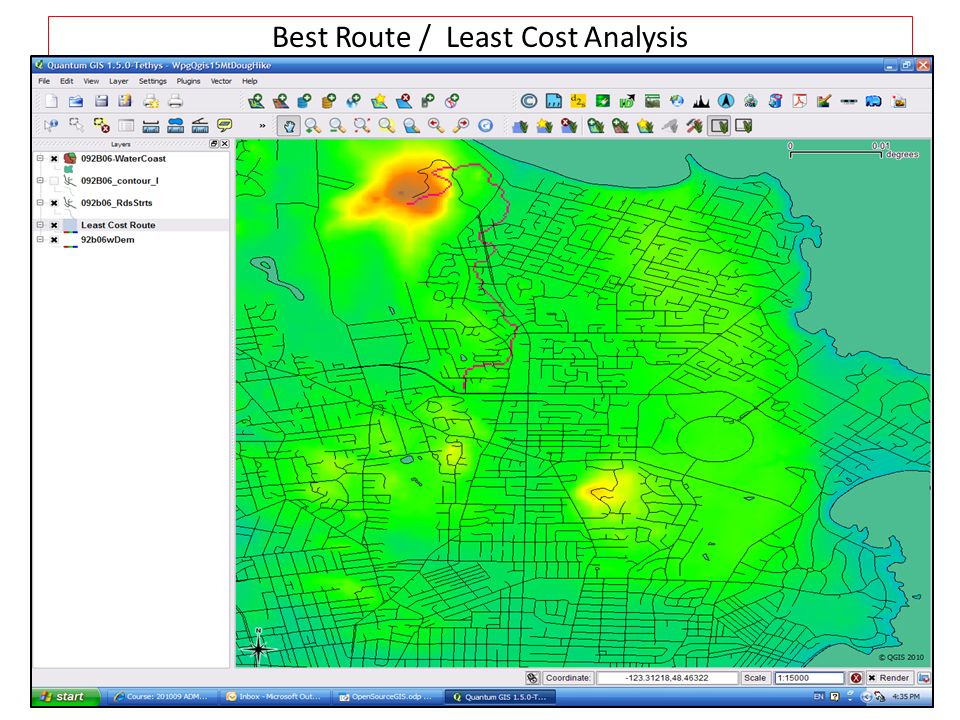Click the North Arrow plugin icon
The image size is (960, 720).
726,101
